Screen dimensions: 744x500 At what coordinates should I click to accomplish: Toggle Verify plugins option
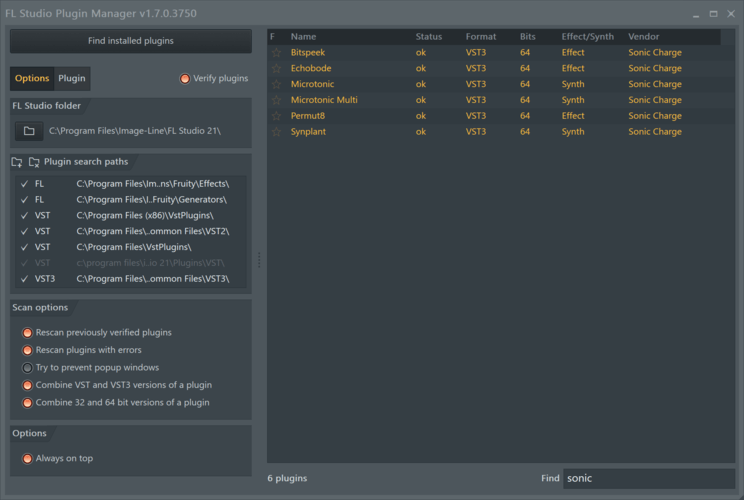(x=185, y=79)
